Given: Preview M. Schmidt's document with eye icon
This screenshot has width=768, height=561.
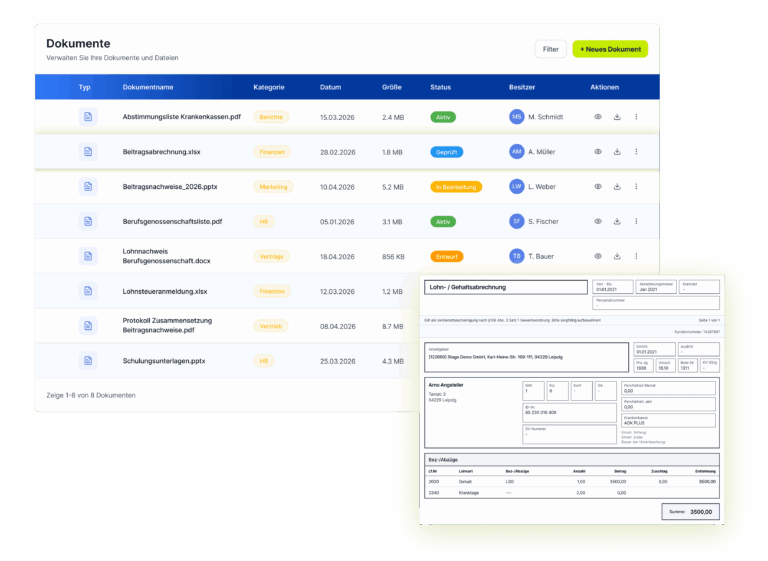Looking at the screenshot, I should 598,117.
